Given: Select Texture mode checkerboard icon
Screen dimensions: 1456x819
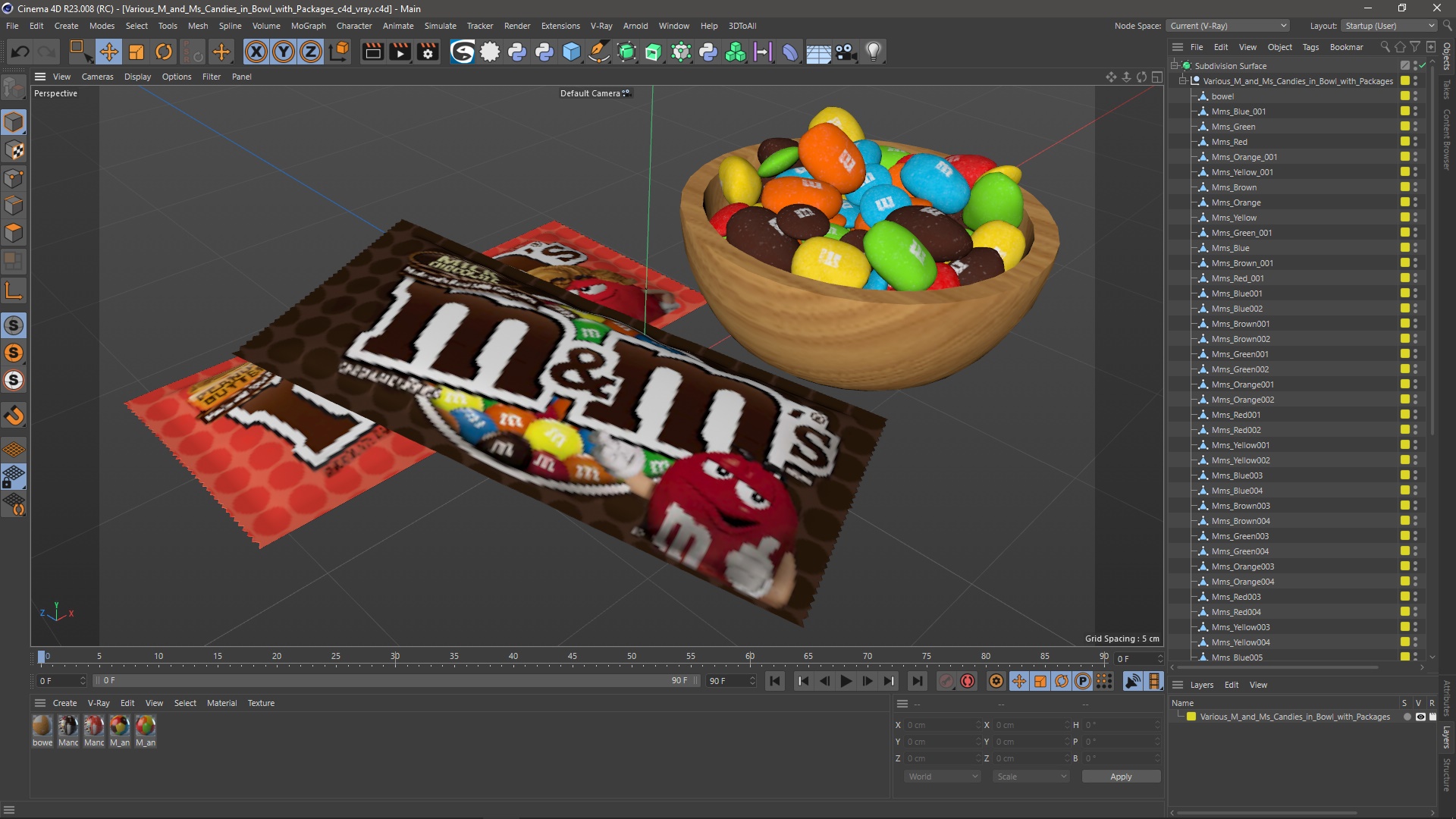Looking at the screenshot, I should [14, 150].
